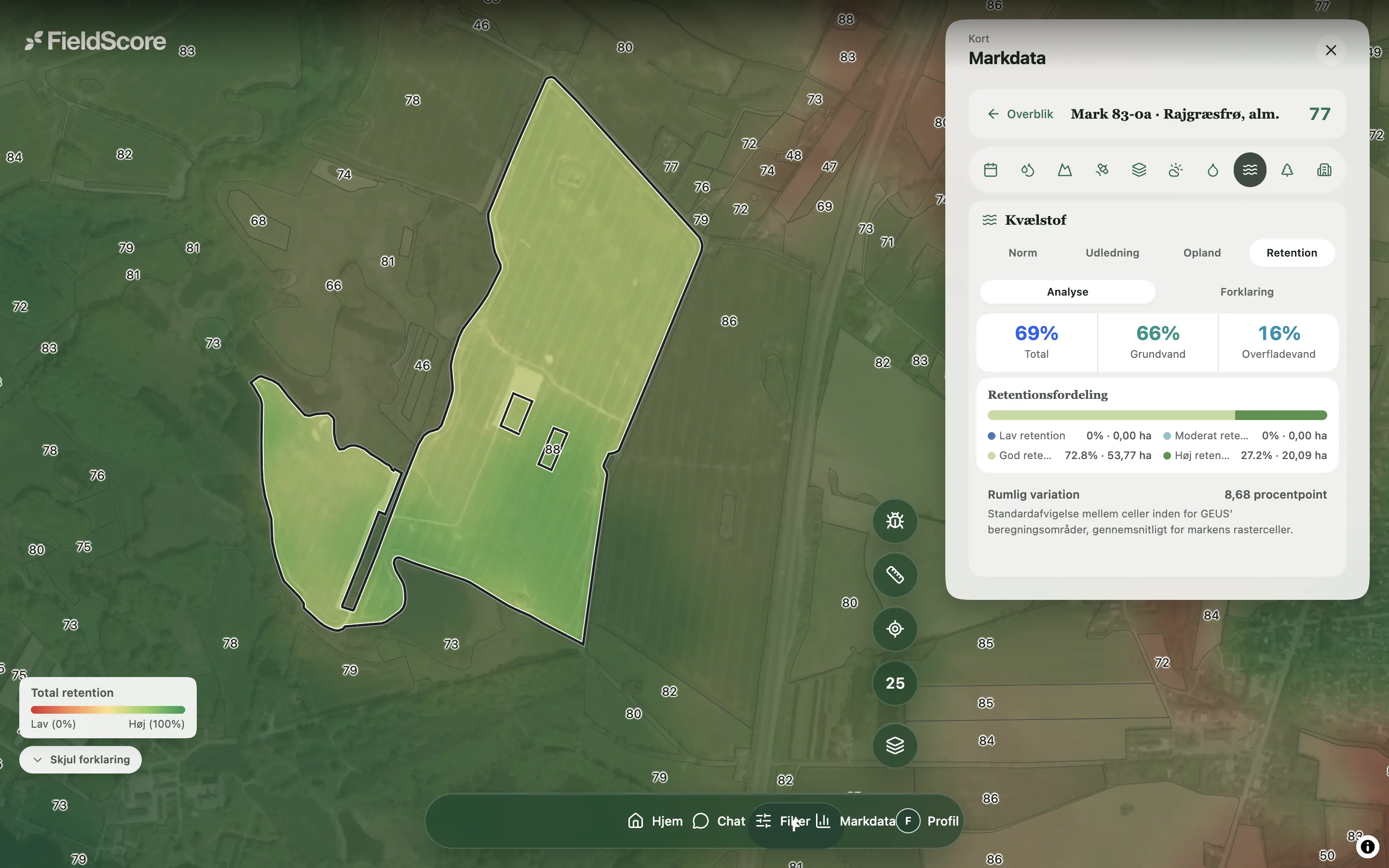Screen dimensions: 1389x868
Task: Open the map layers round button
Action: tap(895, 745)
